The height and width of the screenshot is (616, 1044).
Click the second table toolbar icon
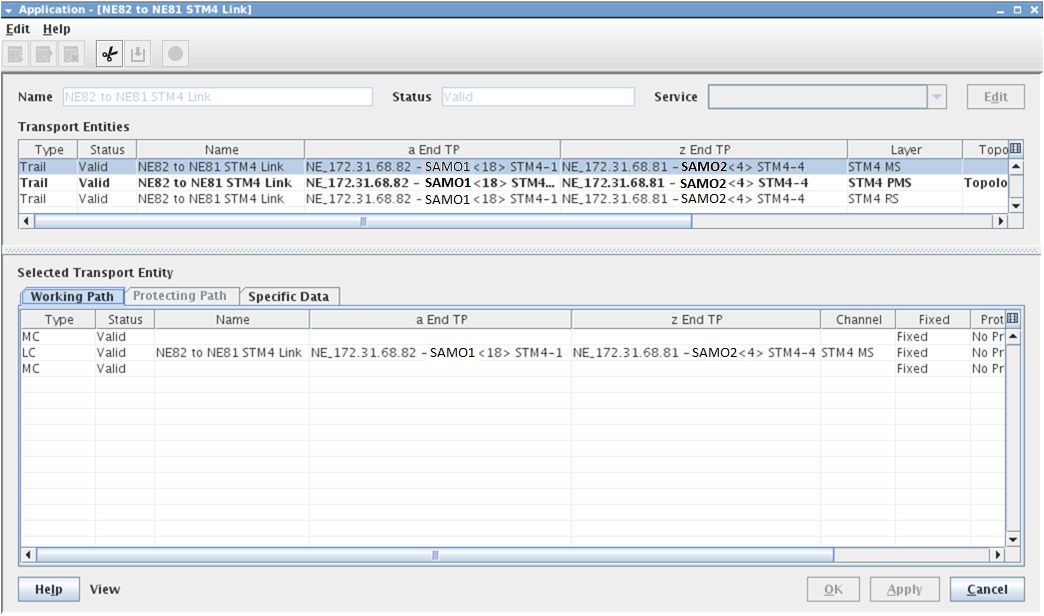[44, 54]
